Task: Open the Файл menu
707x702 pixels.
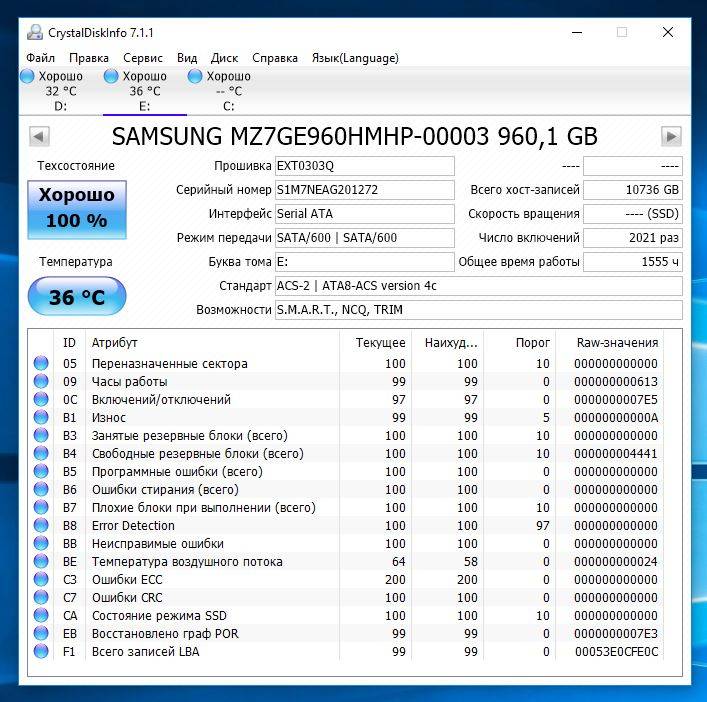Action: pyautogui.click(x=40, y=58)
